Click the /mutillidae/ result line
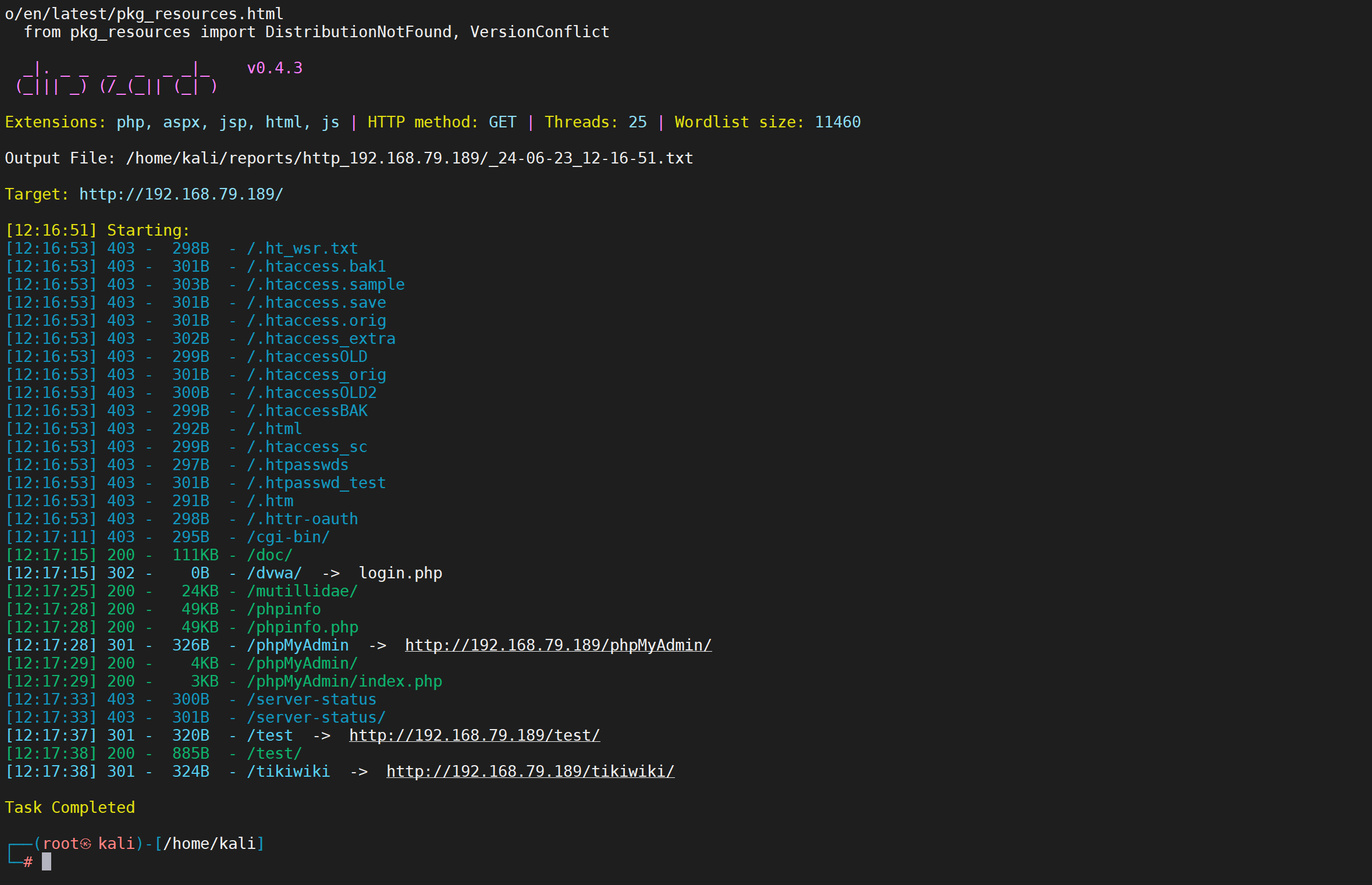 [302, 591]
